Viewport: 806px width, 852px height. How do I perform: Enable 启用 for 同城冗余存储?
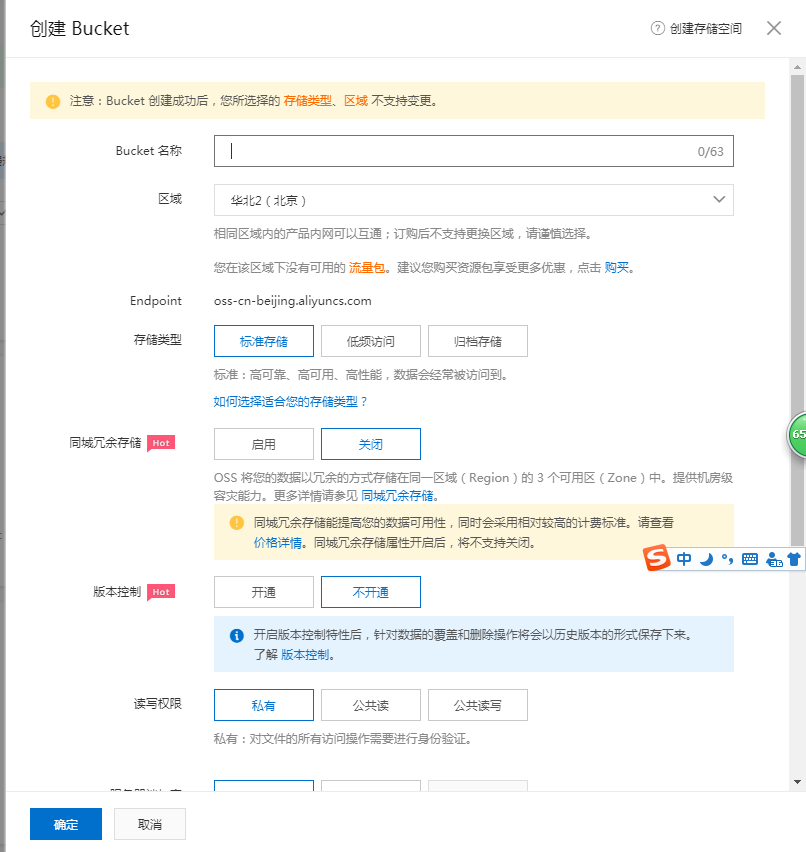[x=263, y=443]
